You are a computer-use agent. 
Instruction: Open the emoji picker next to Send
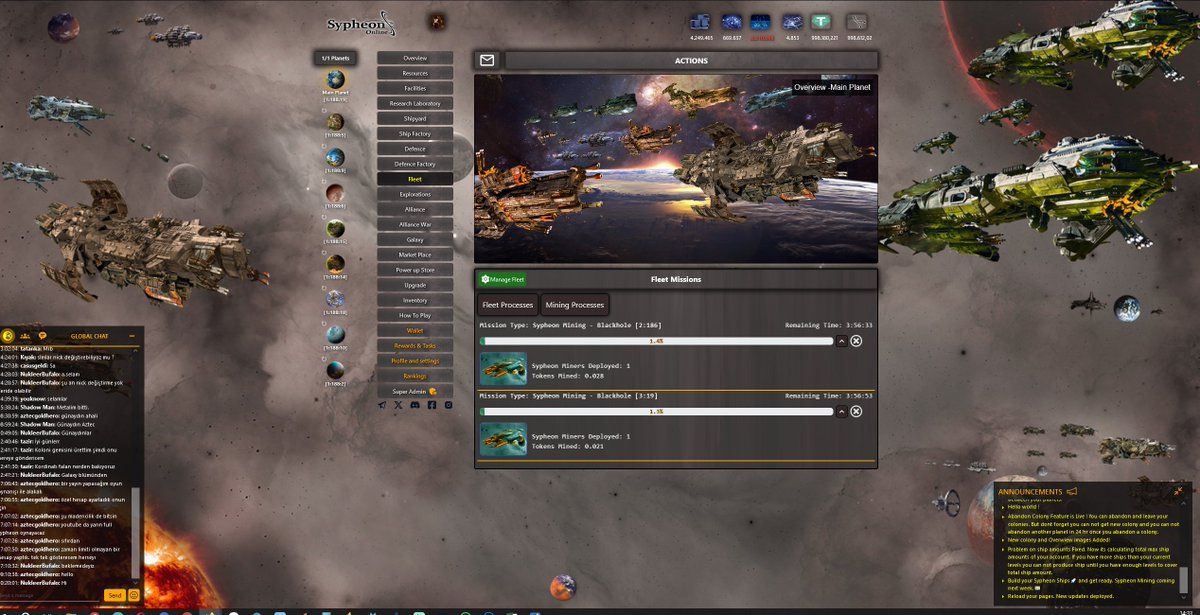tap(133, 595)
